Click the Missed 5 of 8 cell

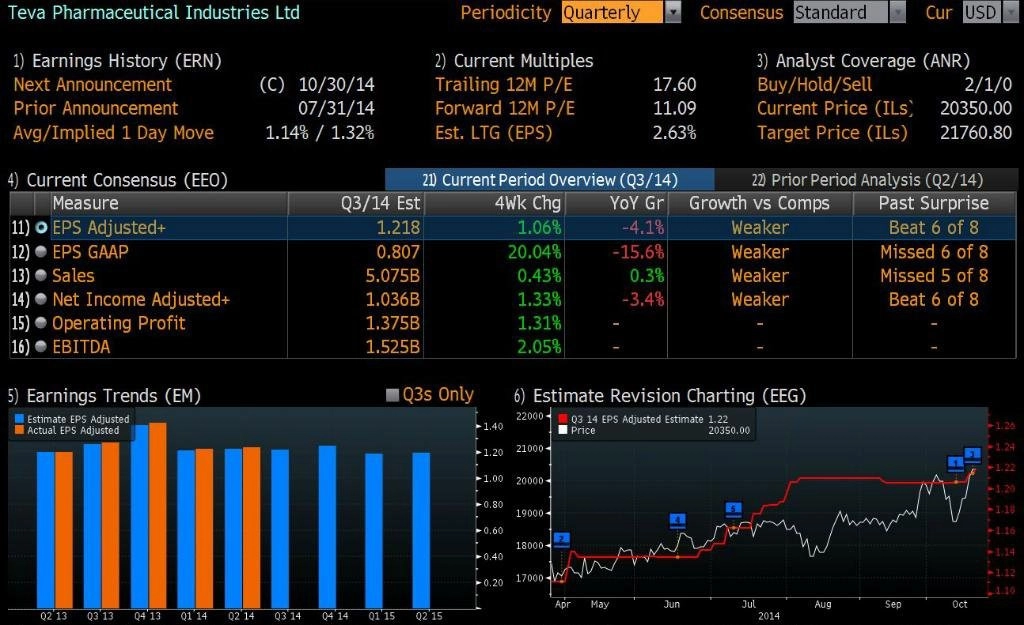934,276
